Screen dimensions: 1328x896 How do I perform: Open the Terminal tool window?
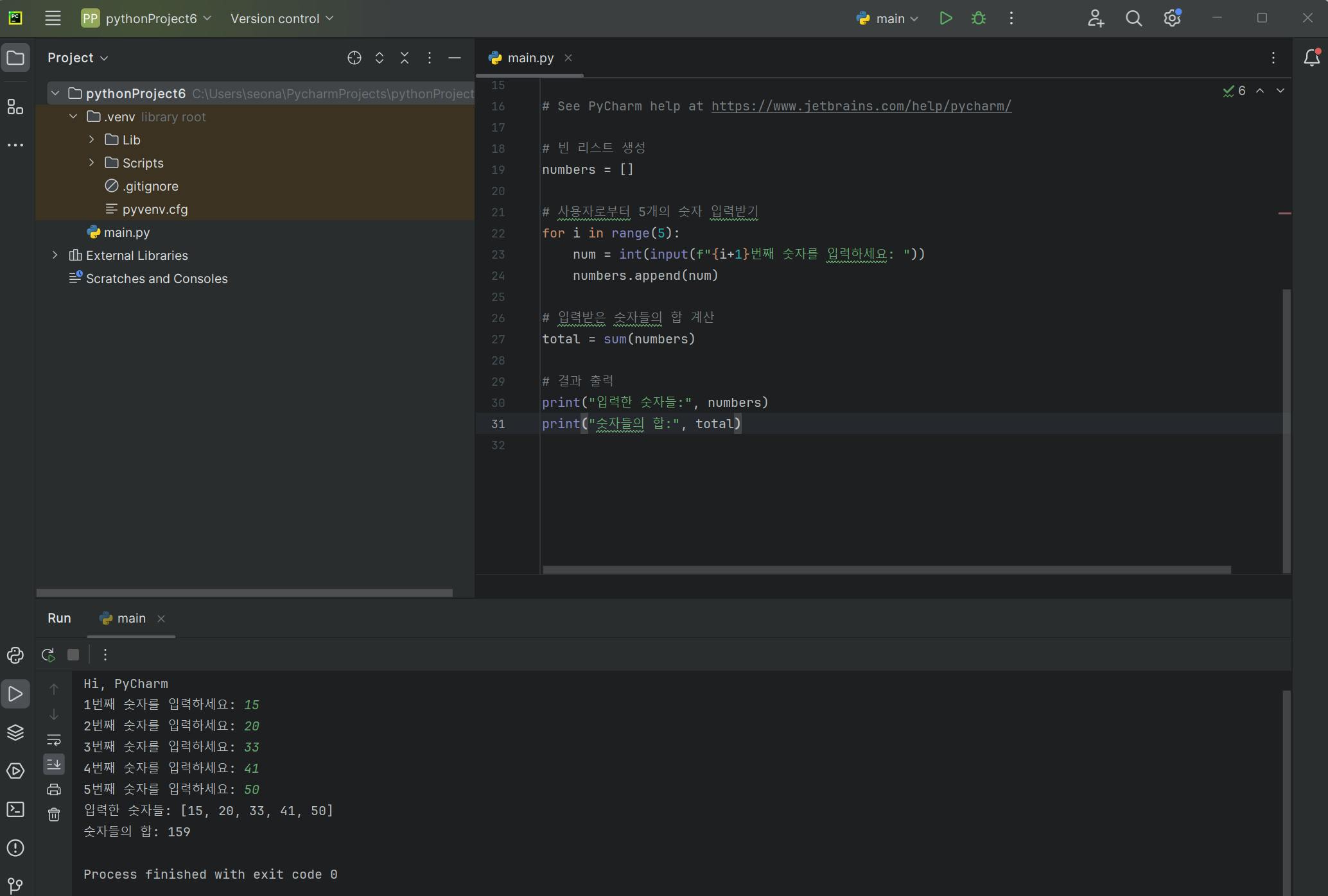15,809
